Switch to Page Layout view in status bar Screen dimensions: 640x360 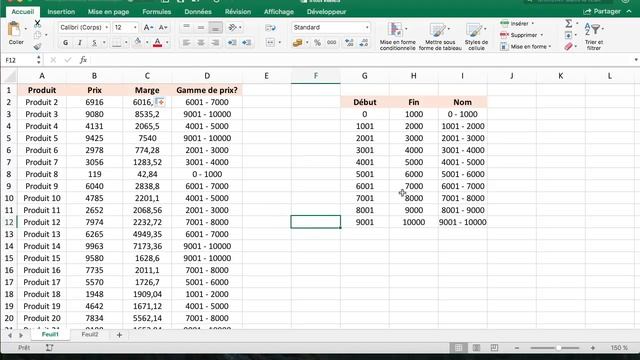pos(476,348)
